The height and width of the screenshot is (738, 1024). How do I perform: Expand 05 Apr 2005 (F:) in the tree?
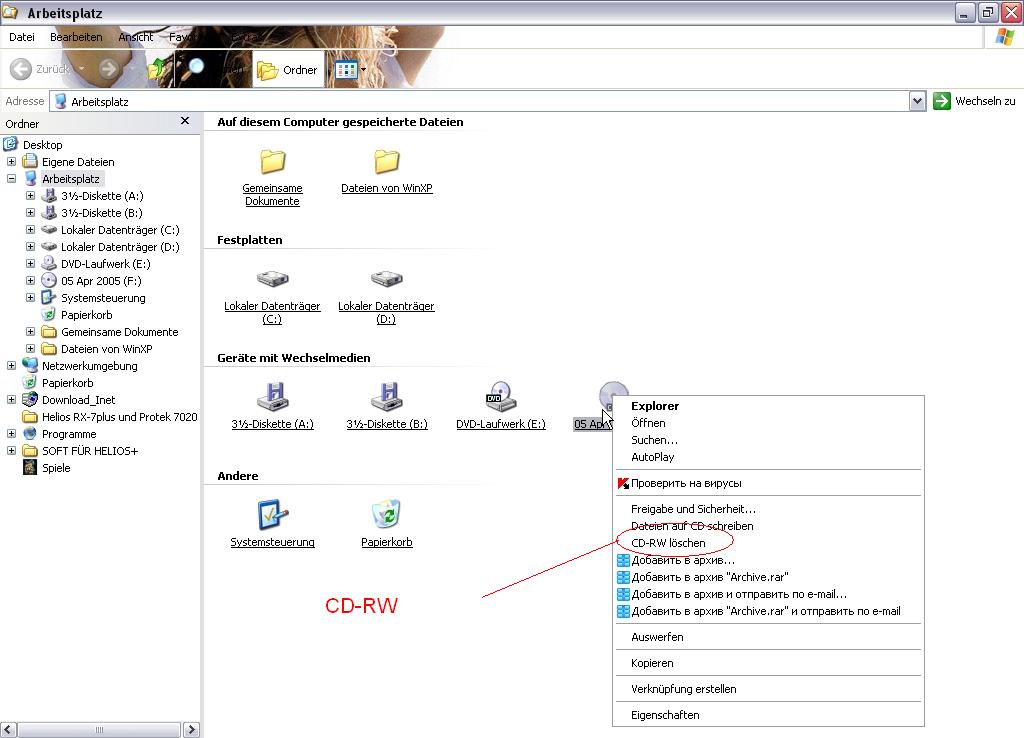click(30, 280)
